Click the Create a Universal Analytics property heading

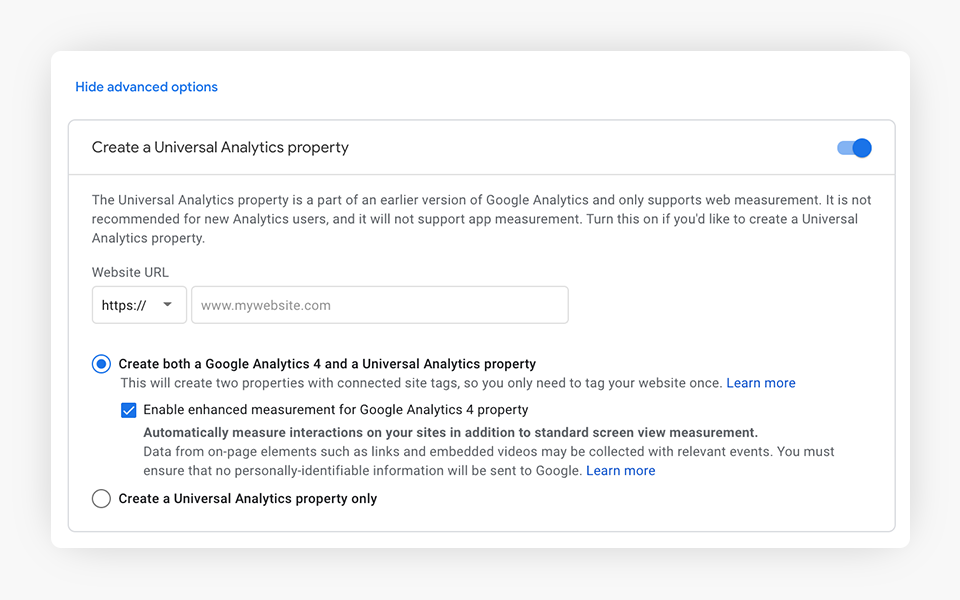point(220,147)
